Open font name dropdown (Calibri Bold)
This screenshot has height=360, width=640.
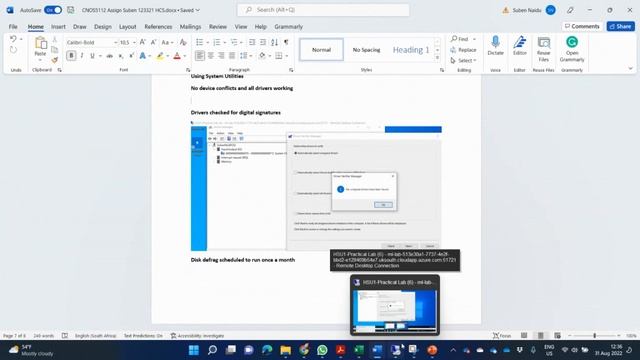point(116,42)
